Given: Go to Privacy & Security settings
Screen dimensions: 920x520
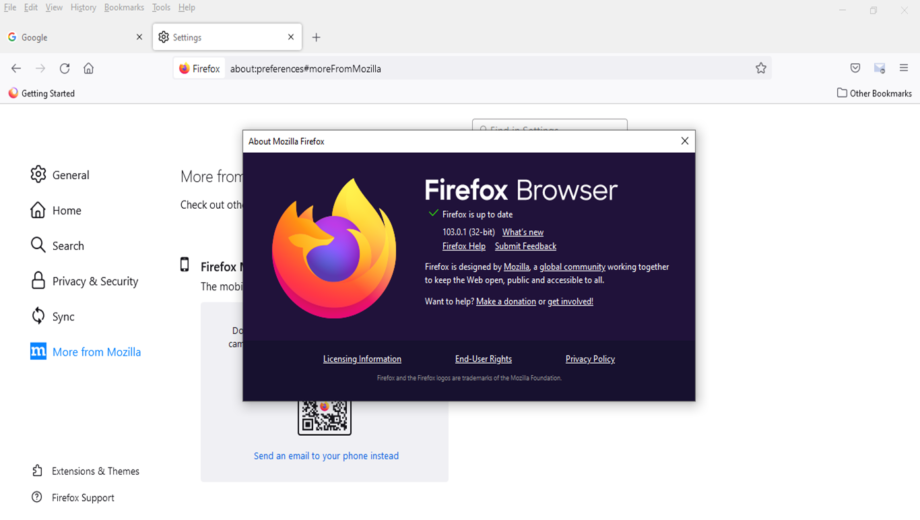Looking at the screenshot, I should [84, 281].
